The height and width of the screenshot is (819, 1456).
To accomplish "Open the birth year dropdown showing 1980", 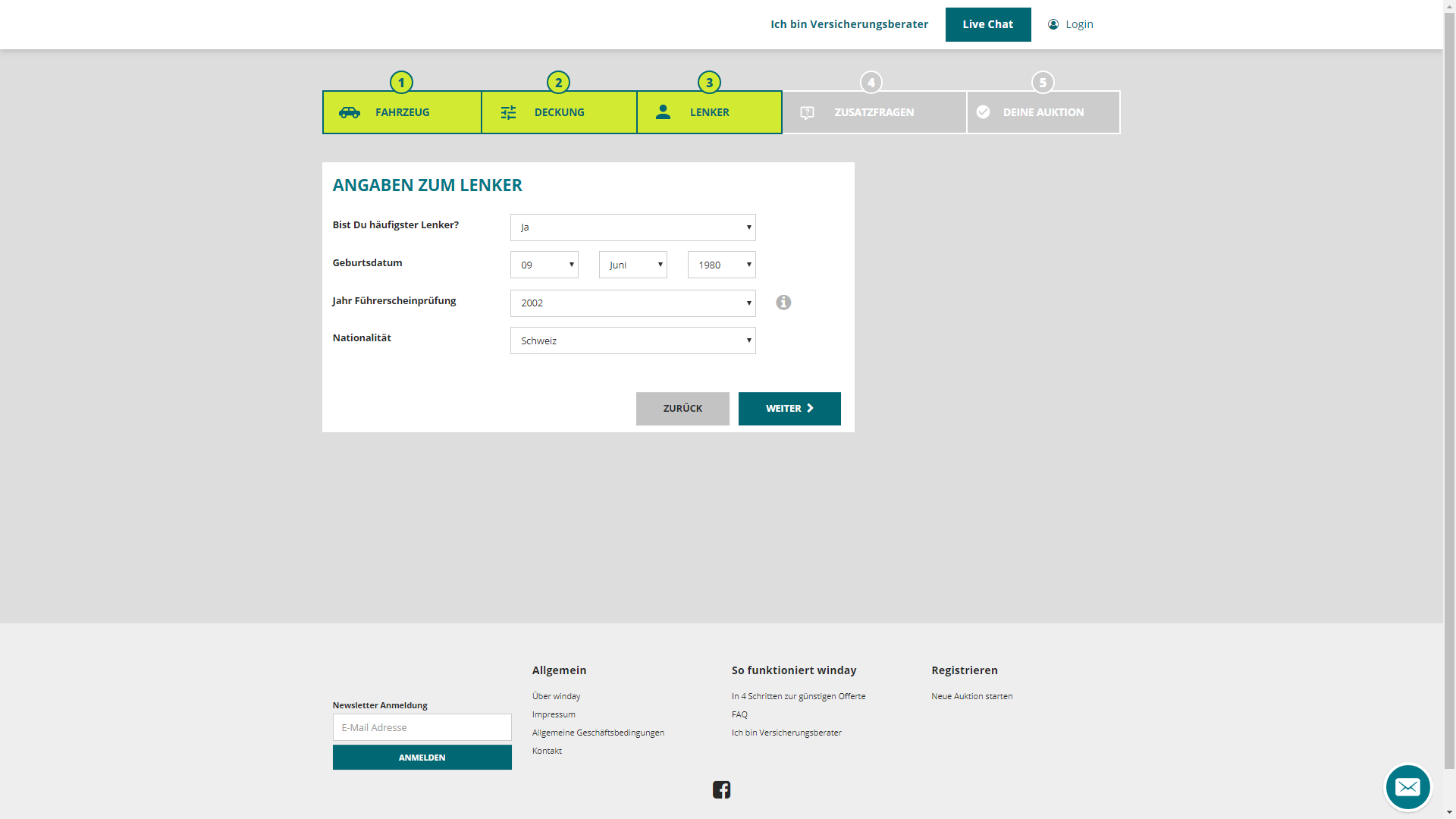I will (x=721, y=265).
